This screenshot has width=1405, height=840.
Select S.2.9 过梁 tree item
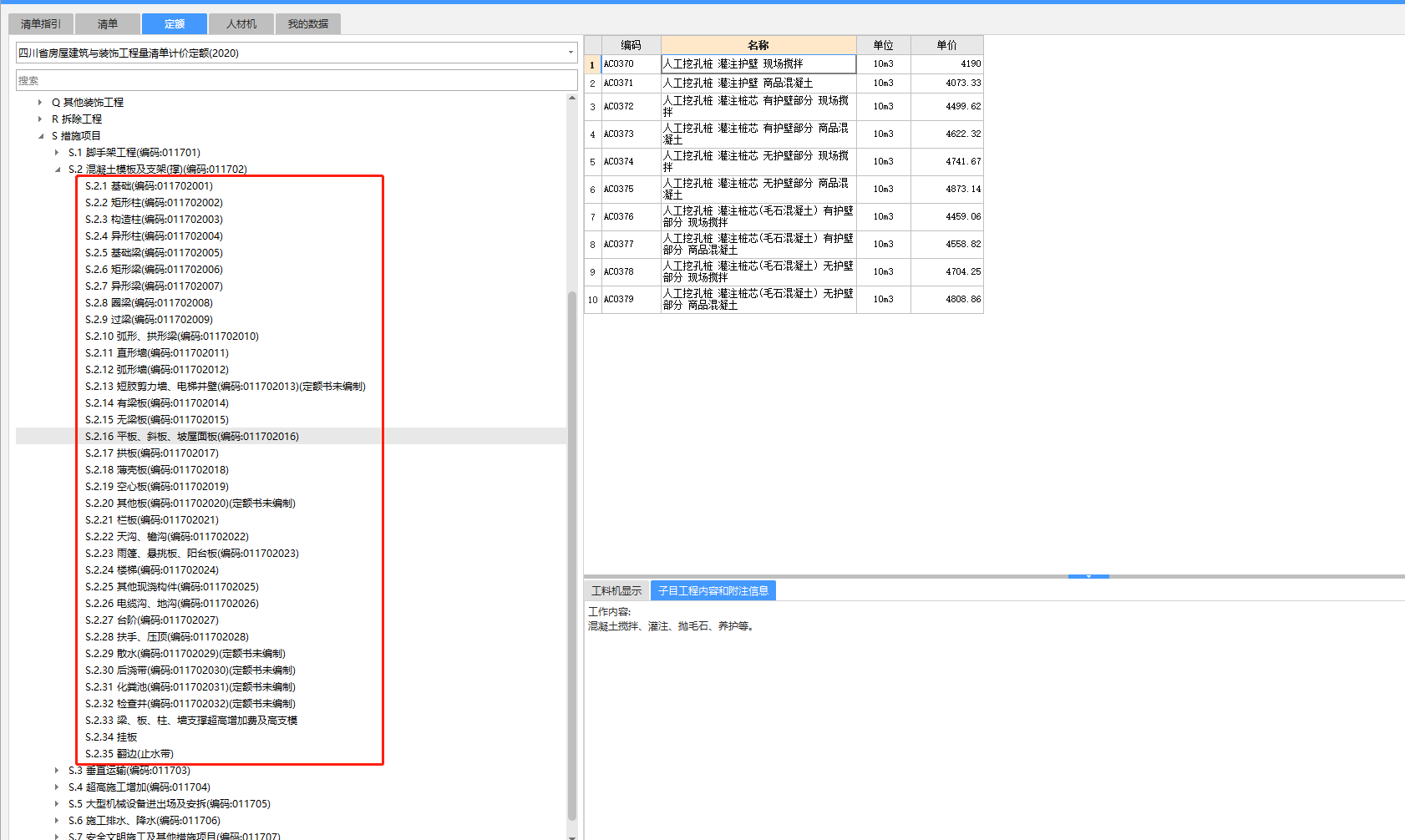[x=149, y=320]
